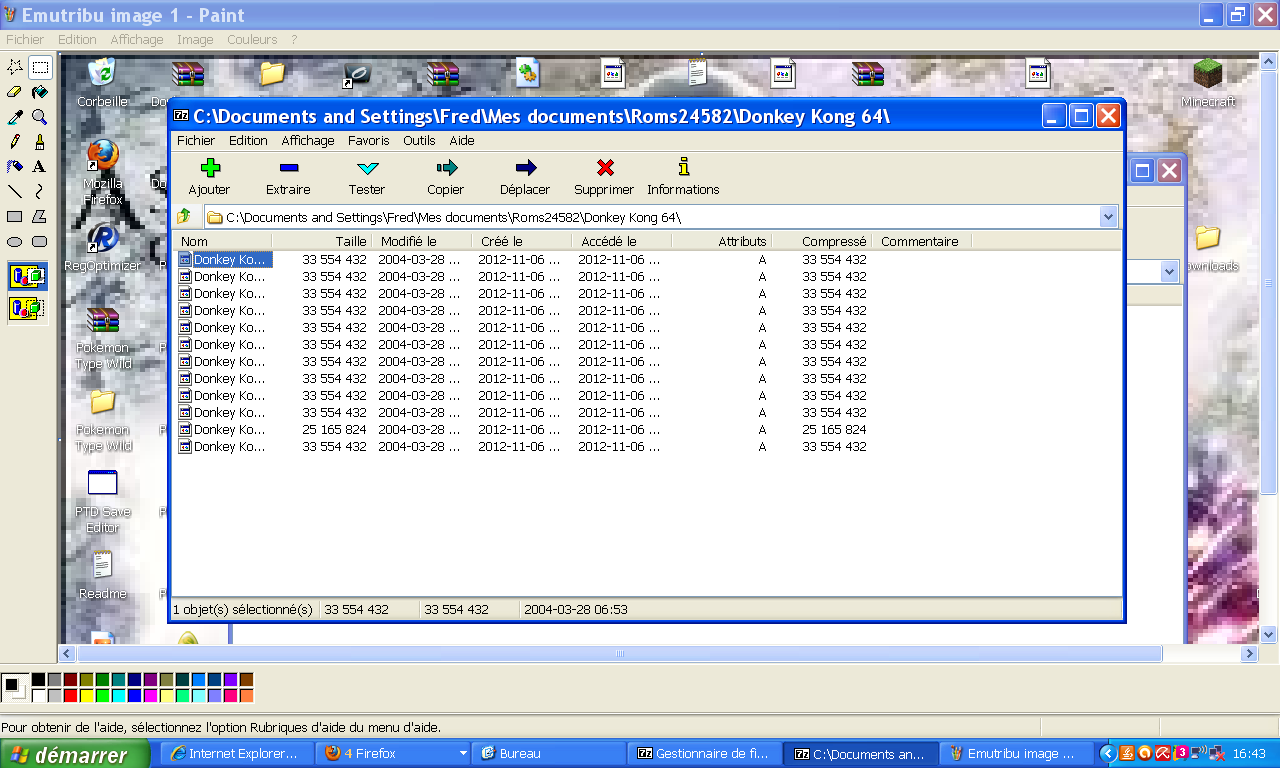Click the Ajouter (add to archive) icon

[x=209, y=175]
